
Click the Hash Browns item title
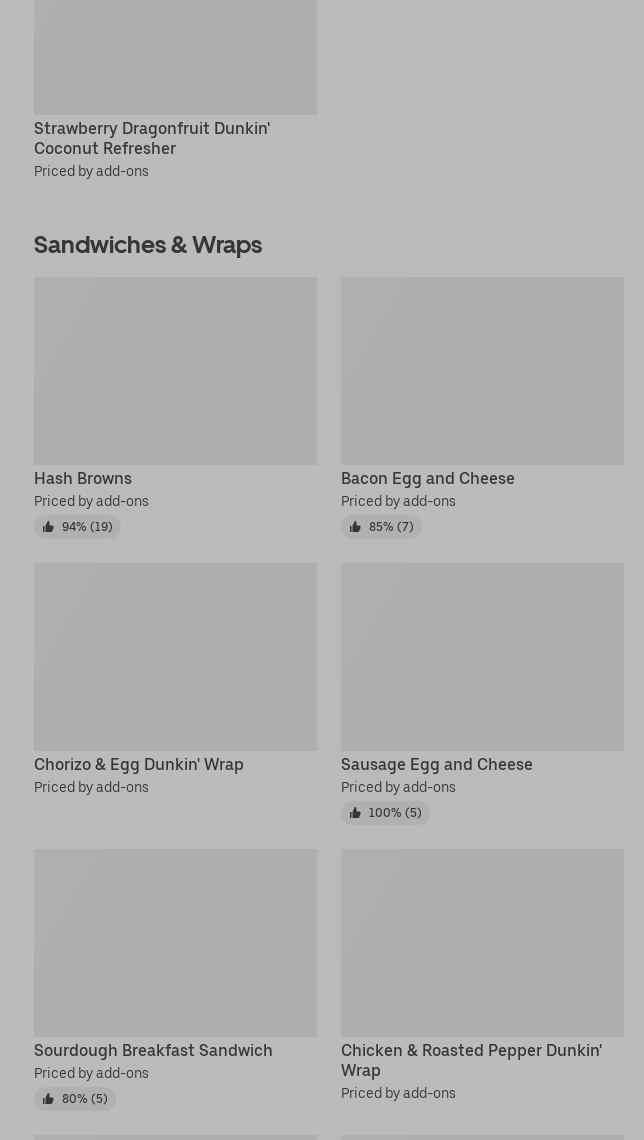tap(83, 478)
